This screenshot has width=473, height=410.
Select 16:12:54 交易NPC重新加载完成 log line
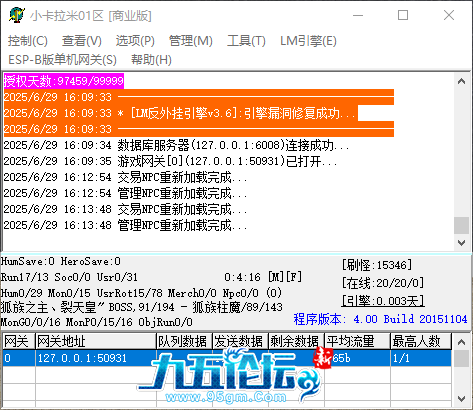[126, 177]
